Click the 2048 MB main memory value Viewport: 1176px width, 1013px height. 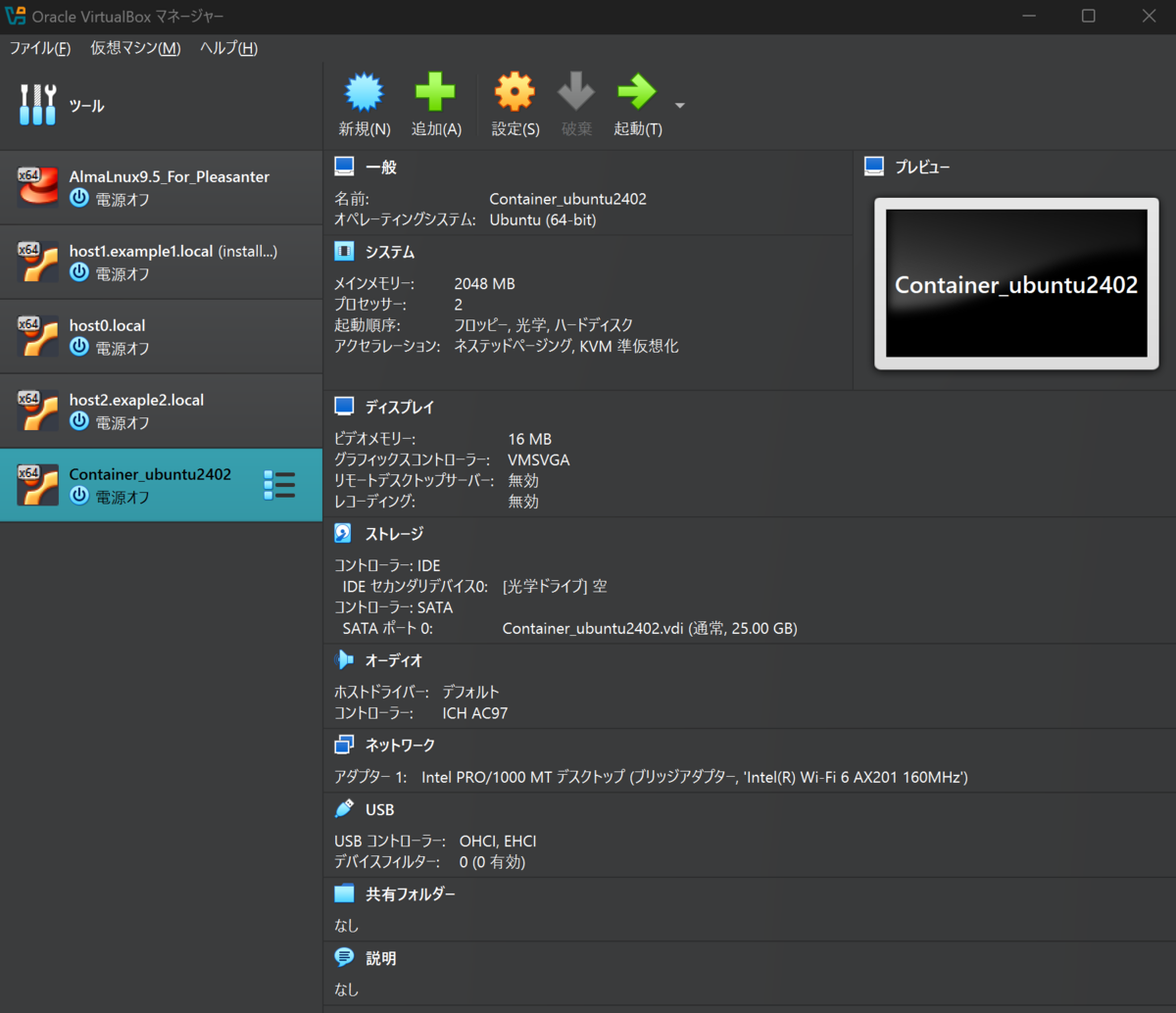click(484, 283)
